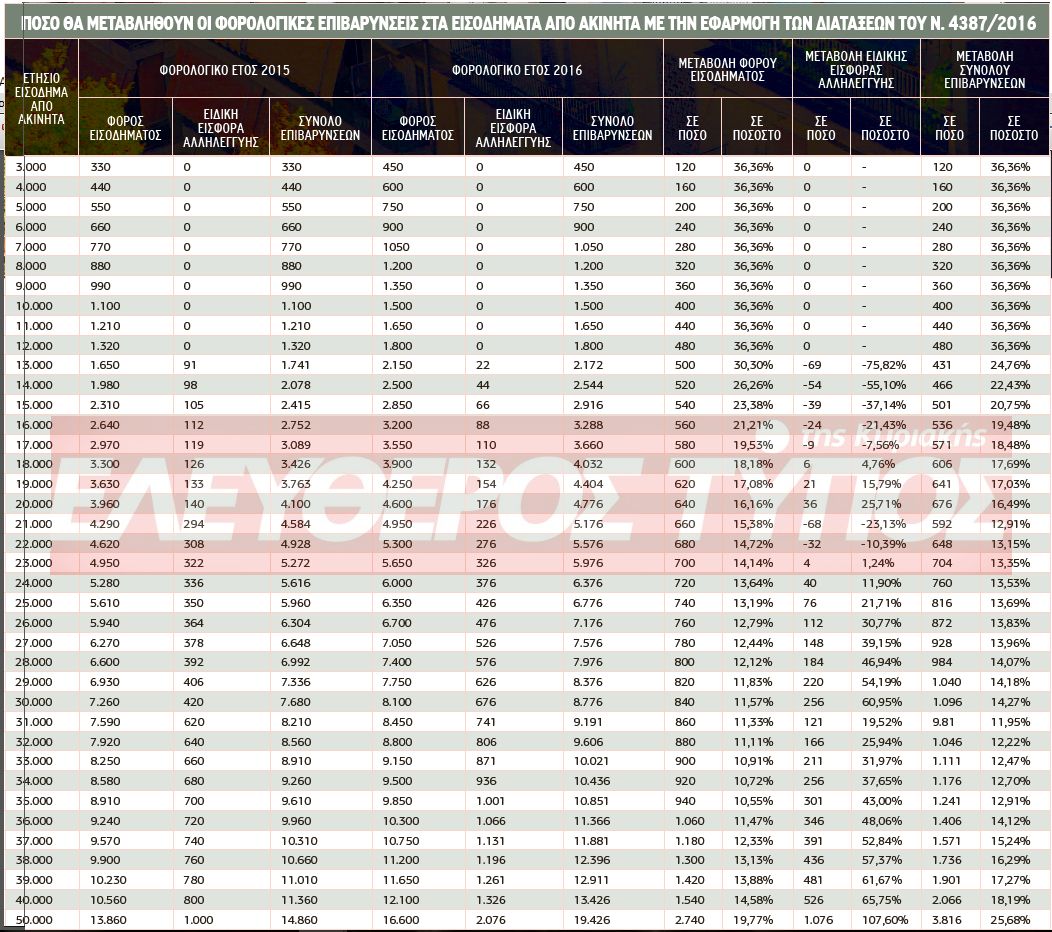Screen dimensions: 1052x932
Task: Click the 107,60% cell in the last row
Action: (x=883, y=920)
